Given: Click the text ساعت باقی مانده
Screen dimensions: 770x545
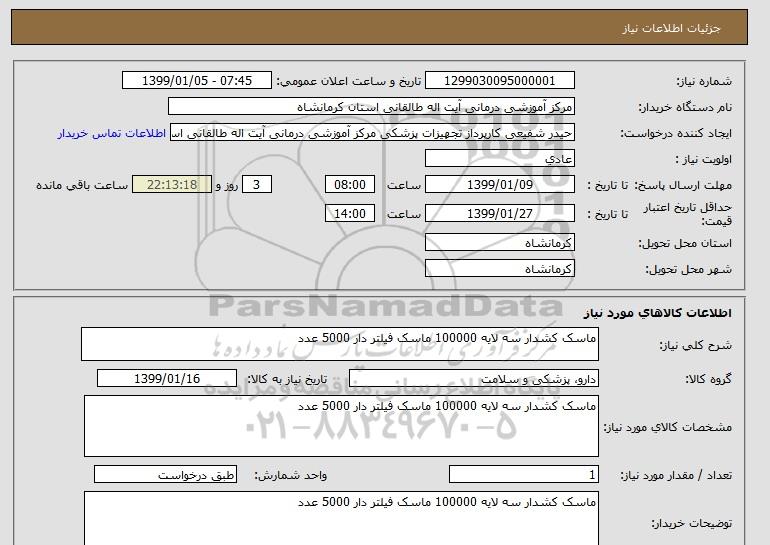Looking at the screenshot, I should [x=82, y=185].
